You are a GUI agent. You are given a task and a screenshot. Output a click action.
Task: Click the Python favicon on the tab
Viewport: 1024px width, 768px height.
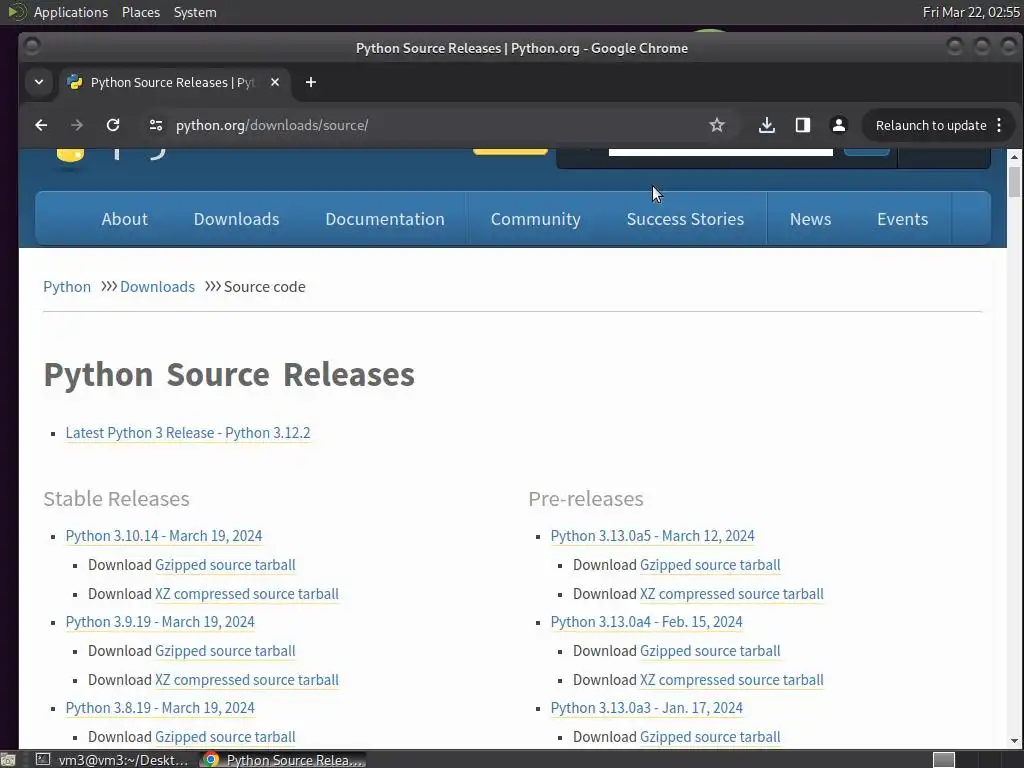coord(75,82)
